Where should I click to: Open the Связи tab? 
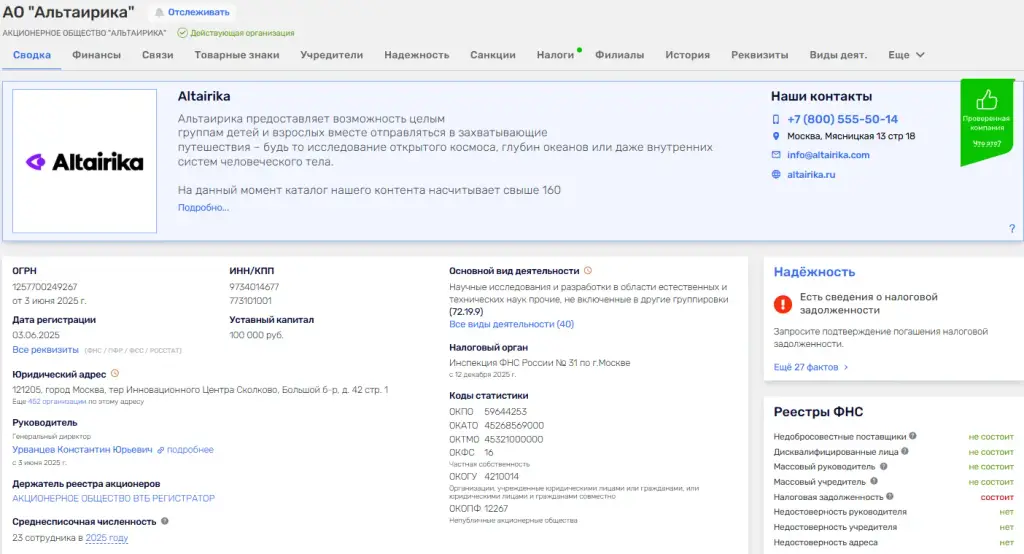pyautogui.click(x=157, y=55)
